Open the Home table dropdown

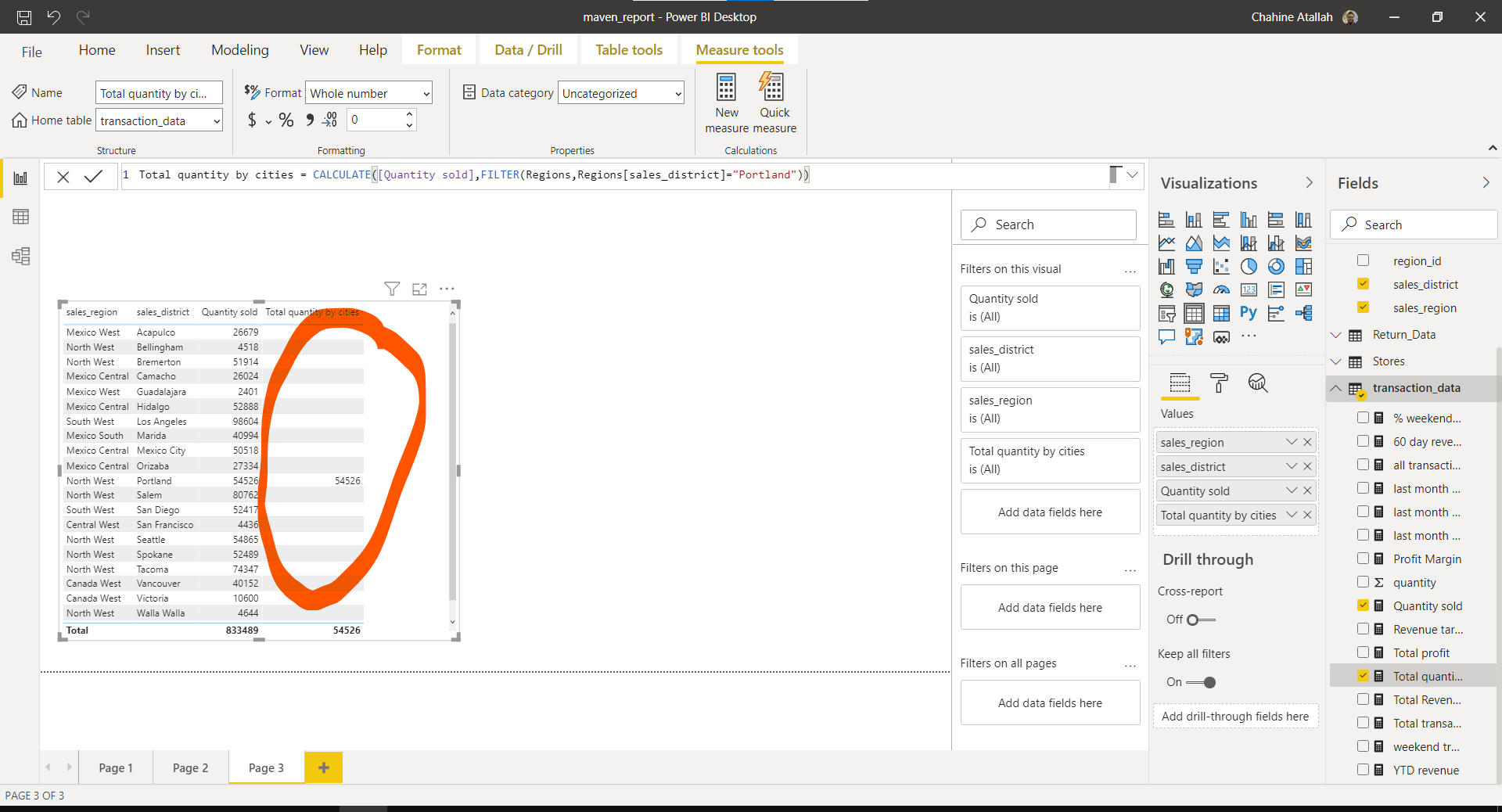(x=160, y=120)
